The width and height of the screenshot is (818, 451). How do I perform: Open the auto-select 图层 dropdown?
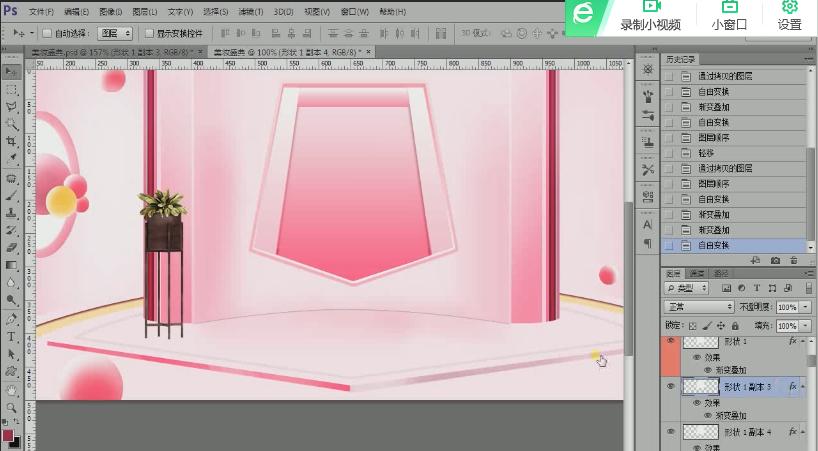pos(116,33)
